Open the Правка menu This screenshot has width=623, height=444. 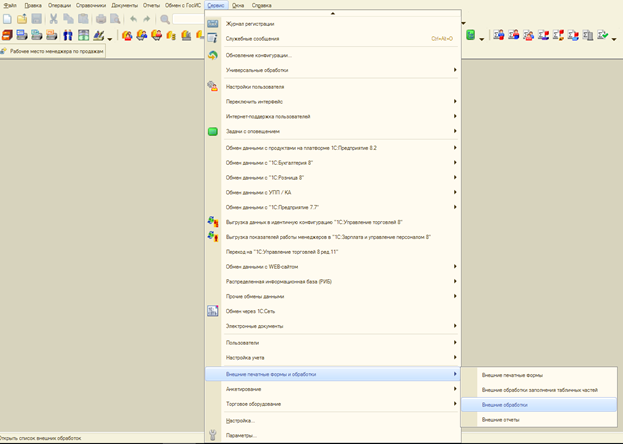point(33,5)
